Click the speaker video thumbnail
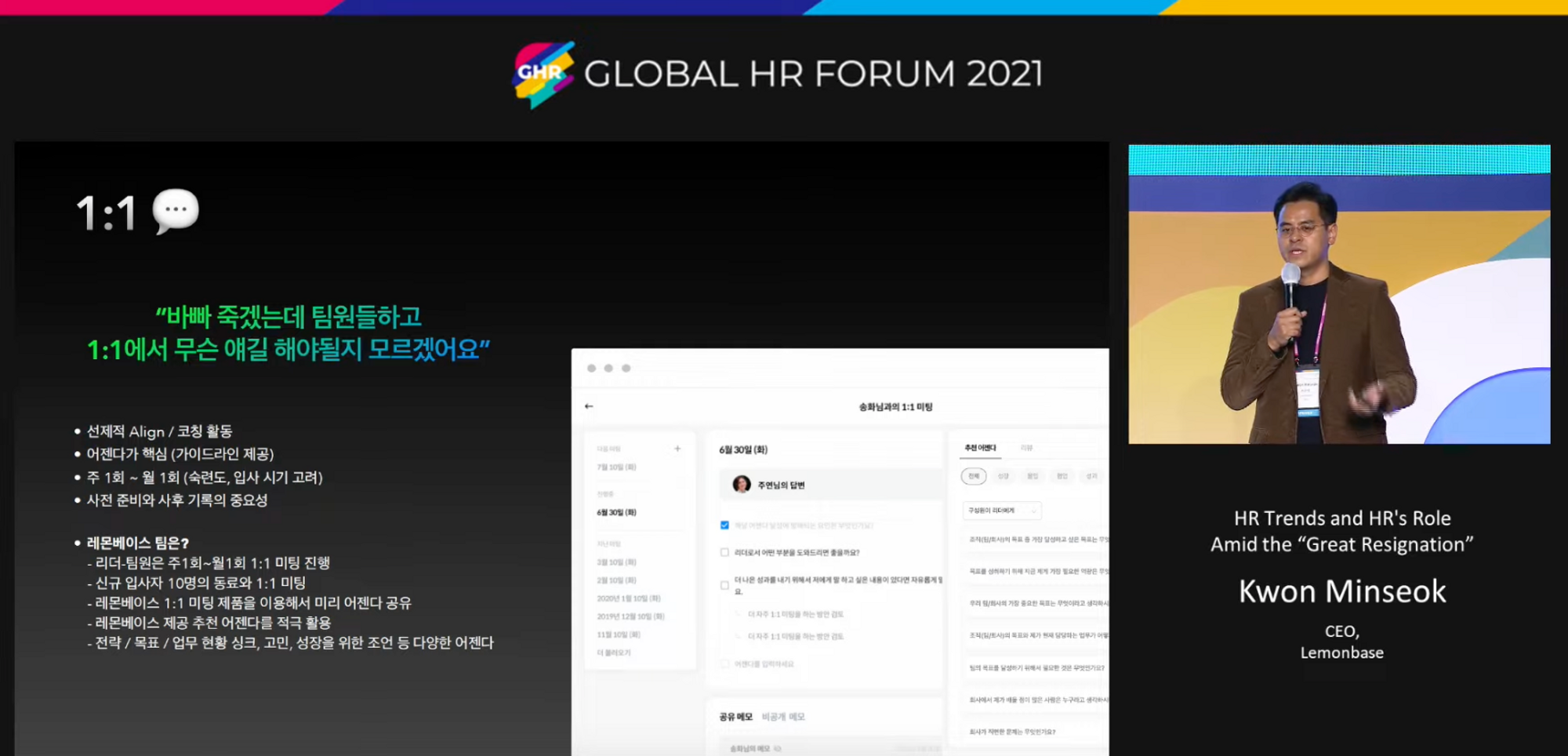 click(1339, 294)
